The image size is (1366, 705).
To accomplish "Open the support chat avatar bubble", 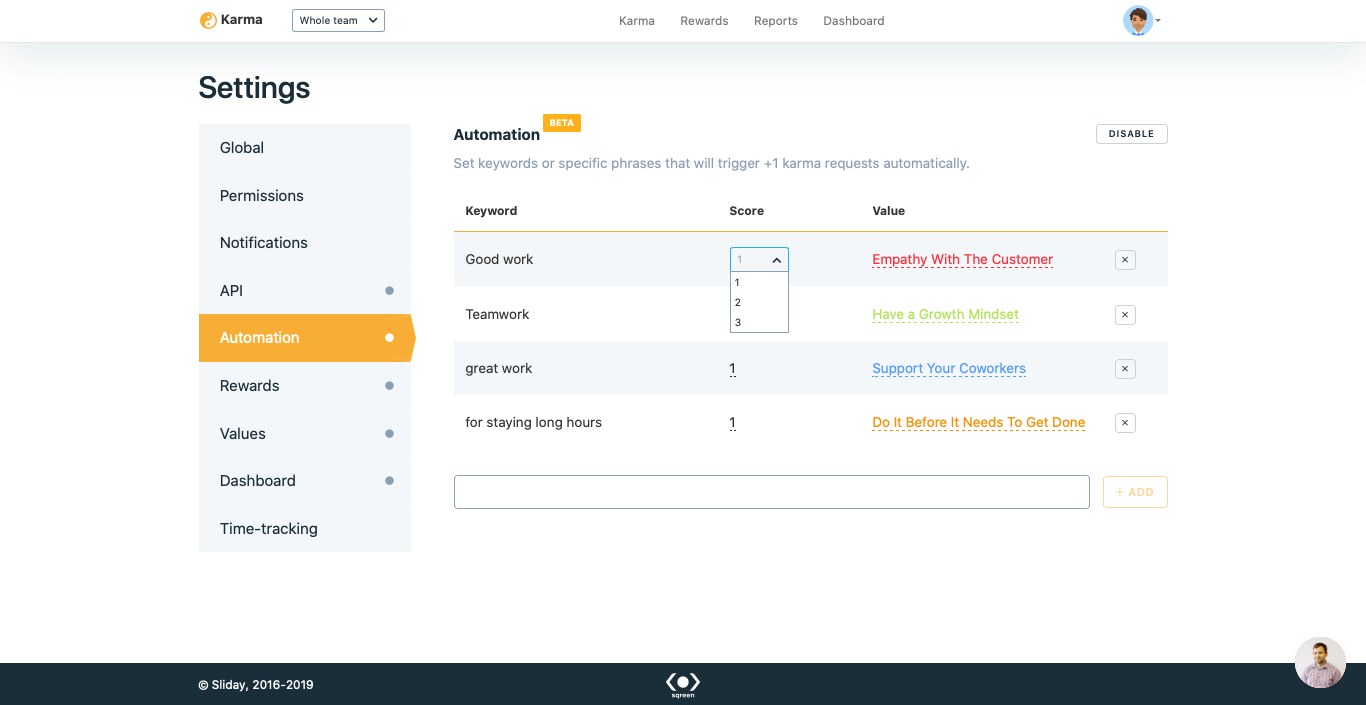I will pos(1320,662).
